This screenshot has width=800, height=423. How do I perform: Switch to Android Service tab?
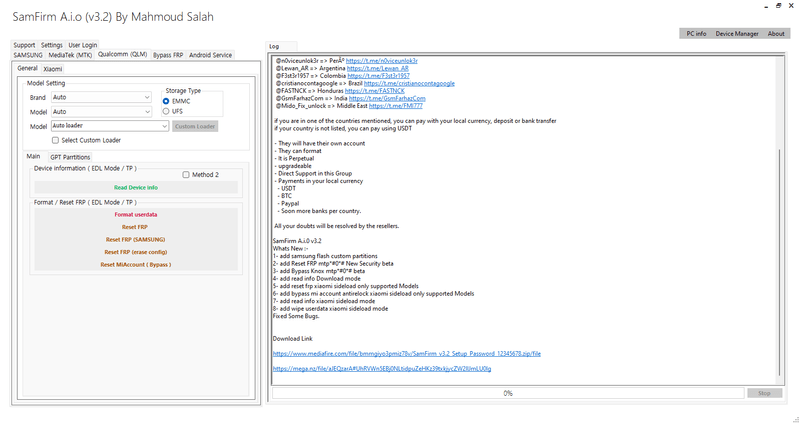coord(210,55)
